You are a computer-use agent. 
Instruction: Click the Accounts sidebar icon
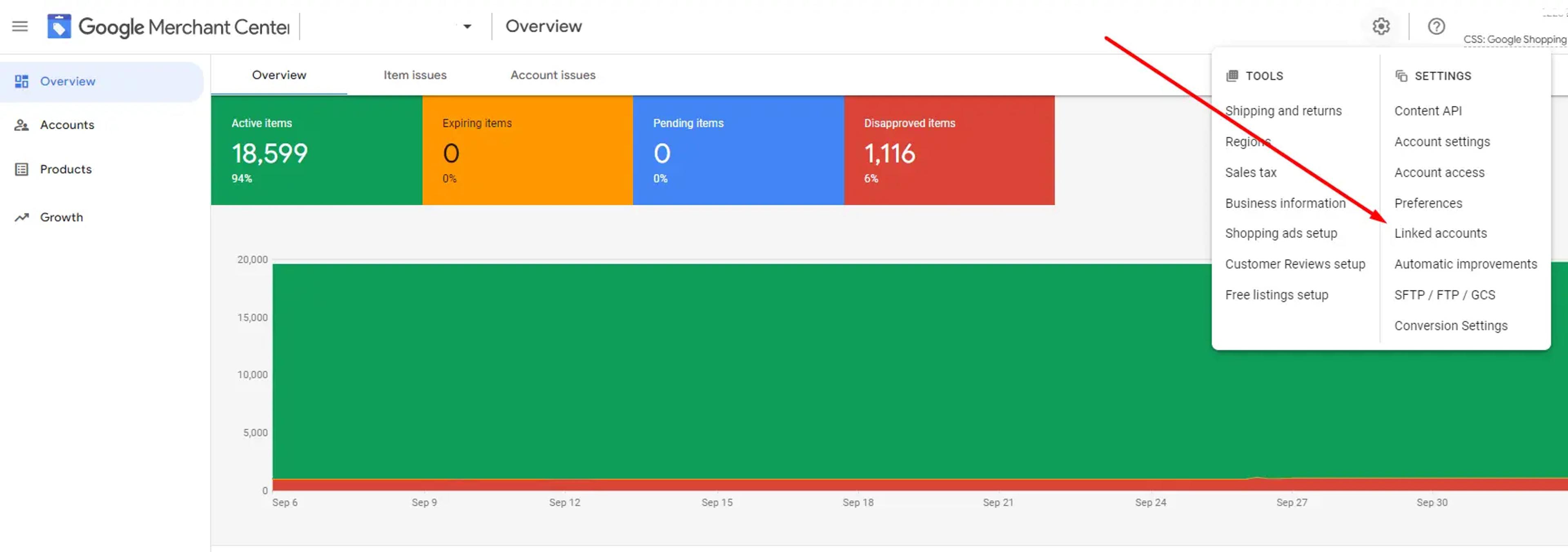pyautogui.click(x=21, y=124)
